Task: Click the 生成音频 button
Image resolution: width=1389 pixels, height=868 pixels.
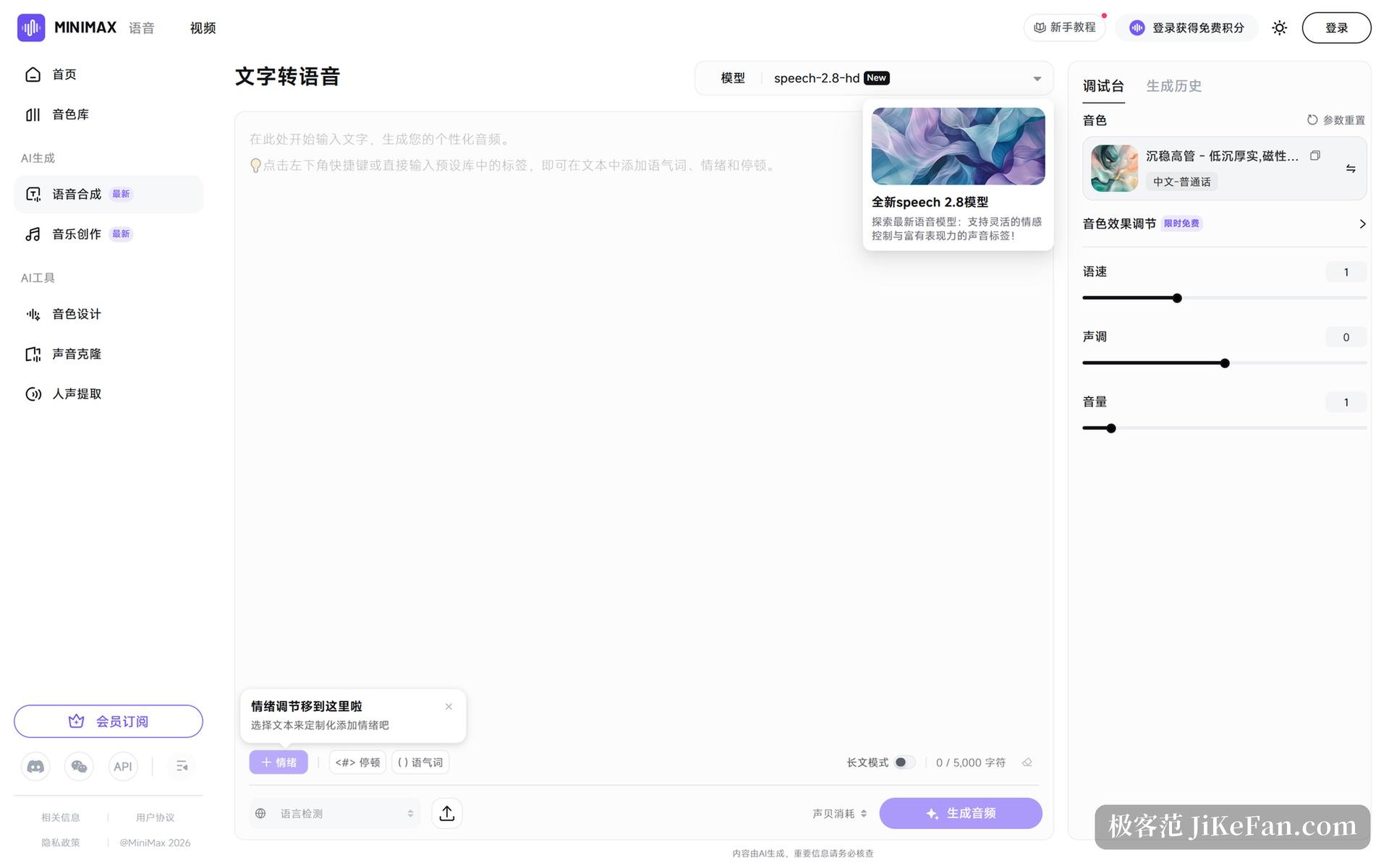Action: coord(961,813)
